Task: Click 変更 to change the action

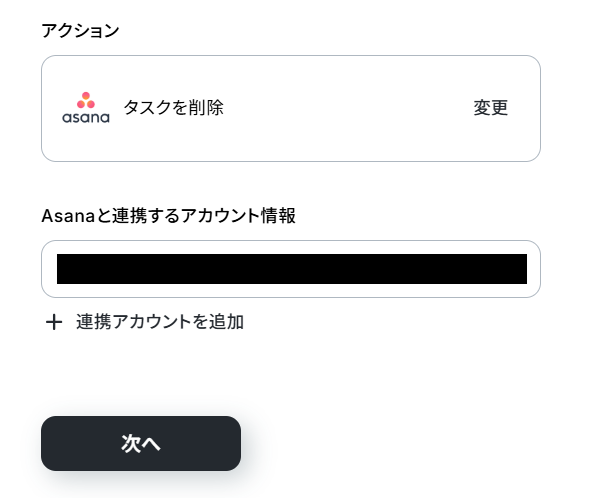Action: tap(491, 108)
